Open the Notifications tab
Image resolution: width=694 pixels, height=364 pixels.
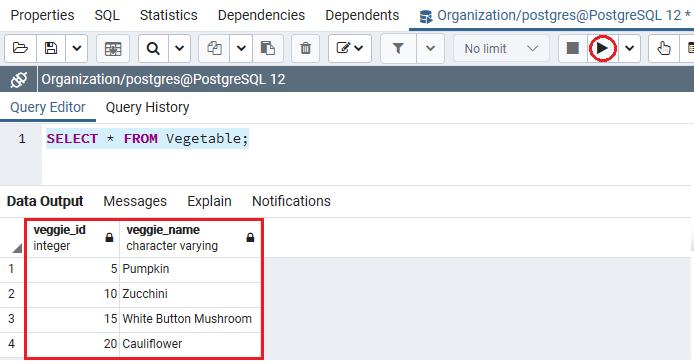click(x=291, y=201)
